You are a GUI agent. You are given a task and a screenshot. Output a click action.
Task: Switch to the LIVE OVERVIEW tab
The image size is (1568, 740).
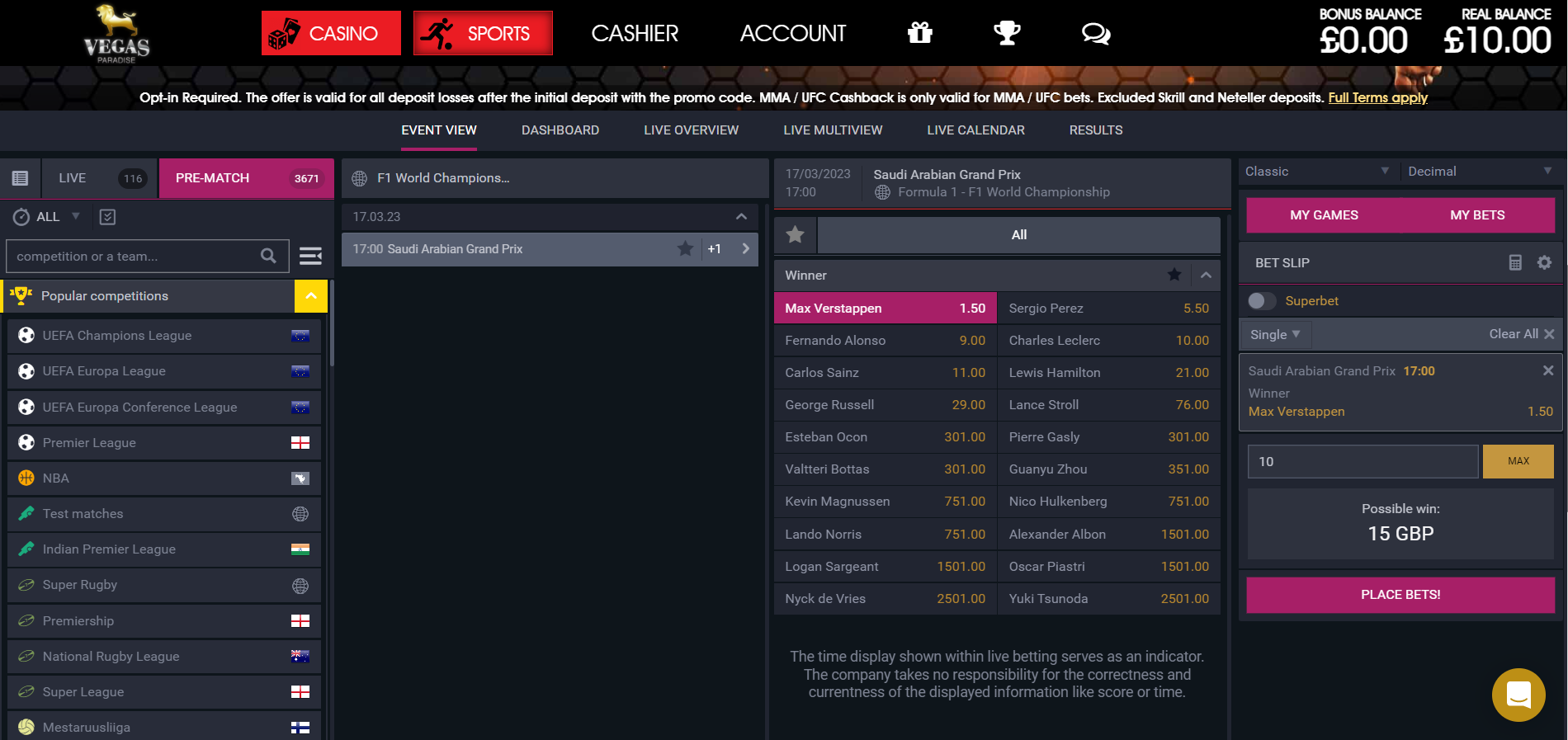(692, 130)
